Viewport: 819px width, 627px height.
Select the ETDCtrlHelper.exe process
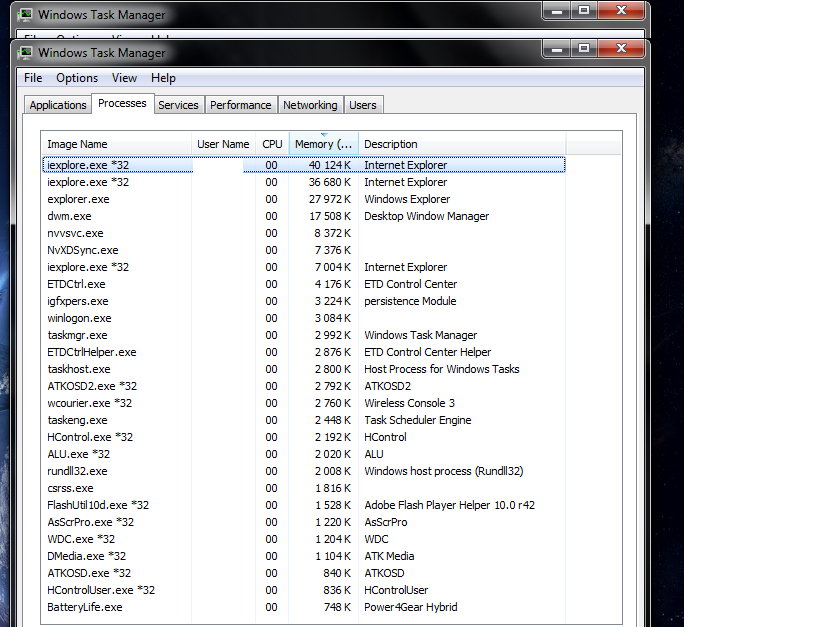pos(303,352)
